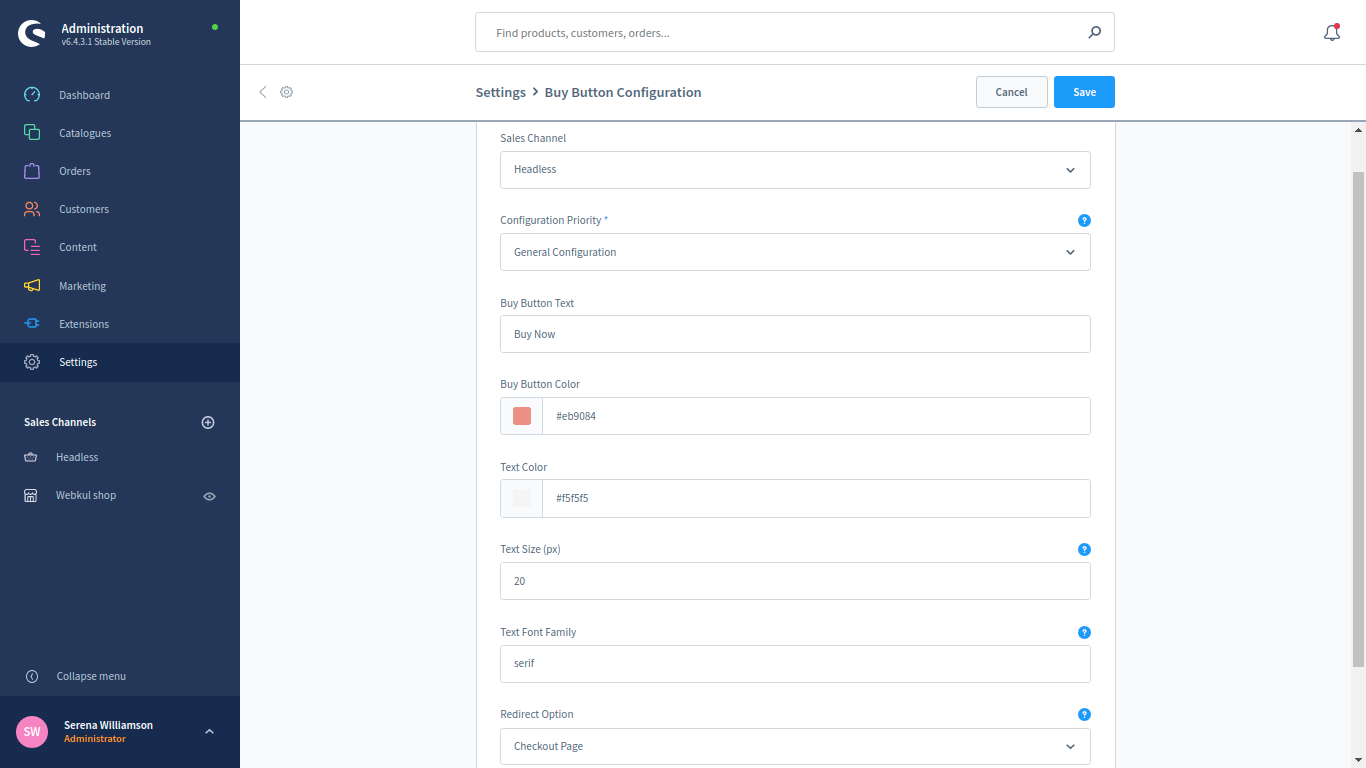The height and width of the screenshot is (768, 1366).
Task: Click the Text Font Family field
Action: pos(795,664)
